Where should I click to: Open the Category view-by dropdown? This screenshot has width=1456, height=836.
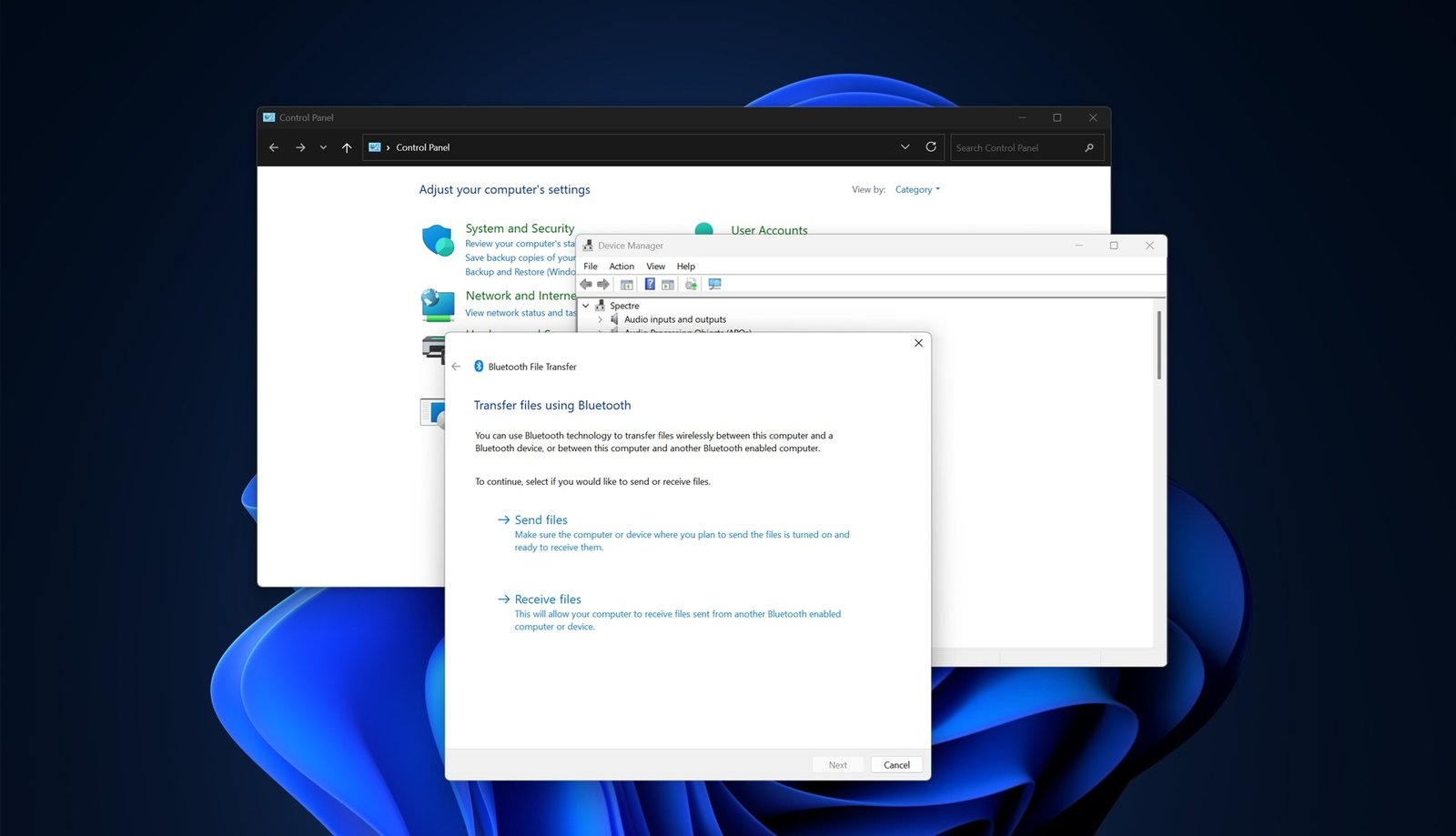click(x=916, y=189)
